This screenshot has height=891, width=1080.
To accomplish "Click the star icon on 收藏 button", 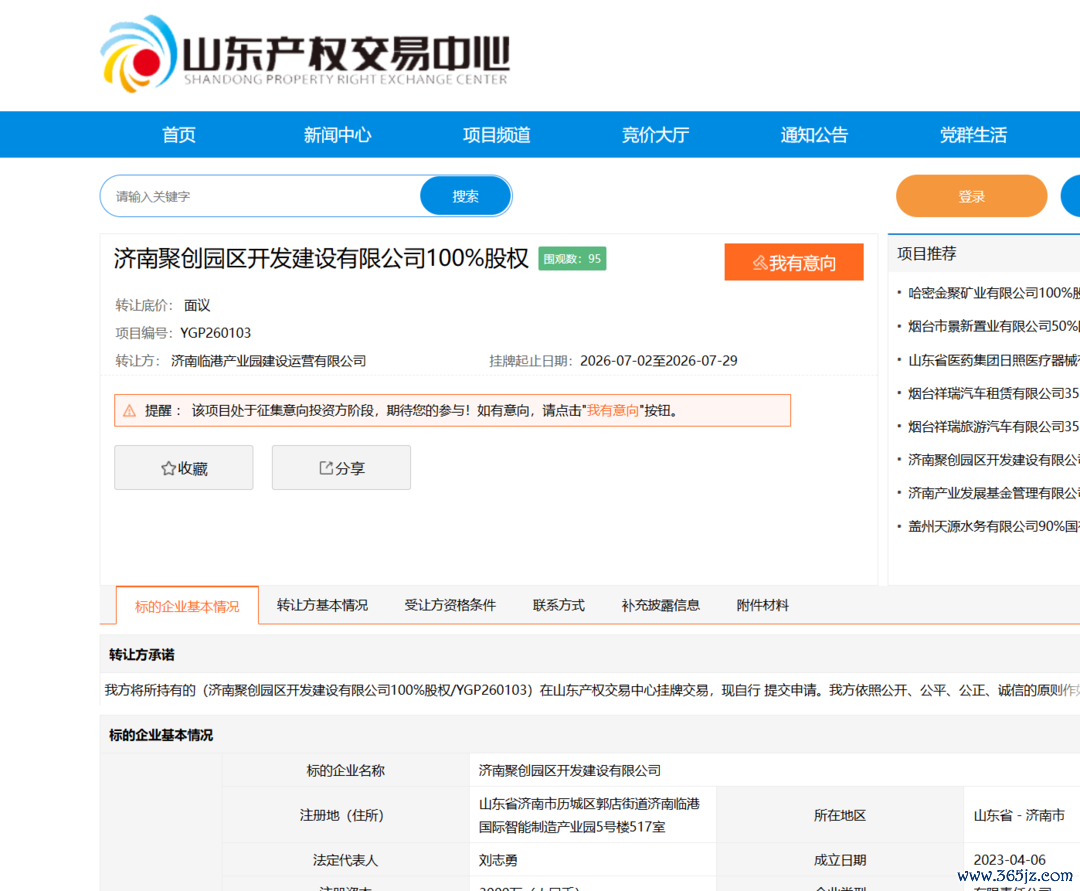I will (x=168, y=468).
